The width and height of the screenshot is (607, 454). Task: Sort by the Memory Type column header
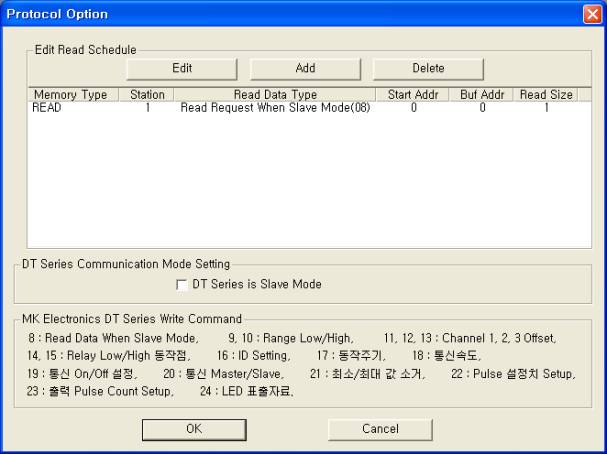click(x=70, y=95)
